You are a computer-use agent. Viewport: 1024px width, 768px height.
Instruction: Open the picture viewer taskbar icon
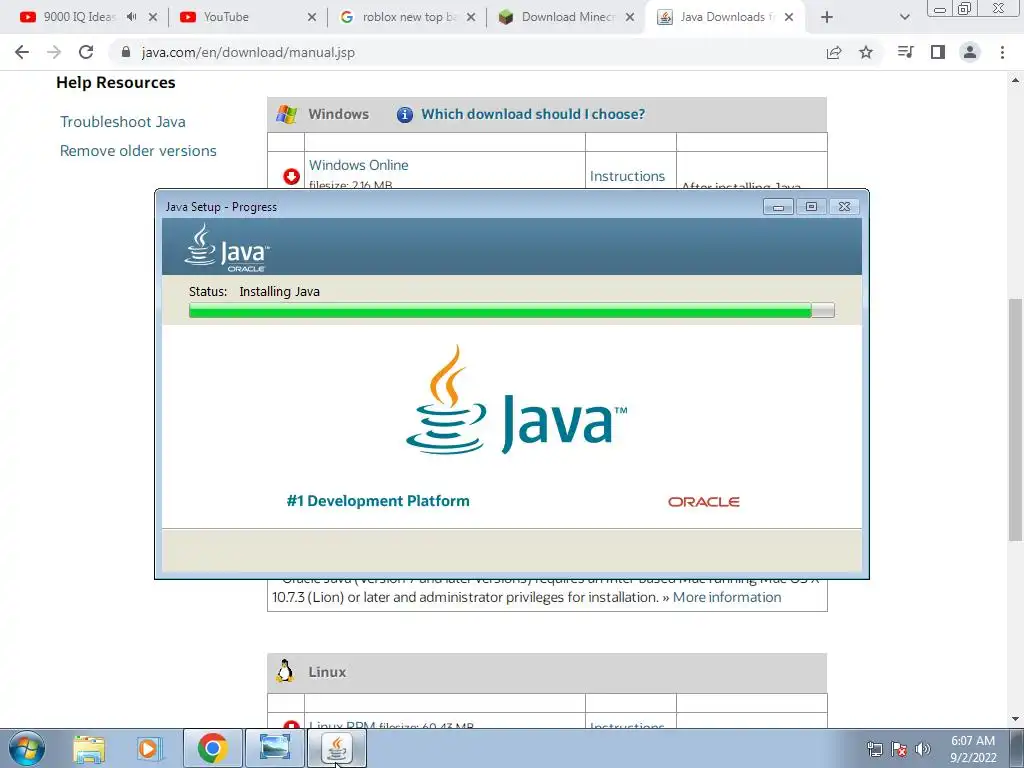[274, 748]
